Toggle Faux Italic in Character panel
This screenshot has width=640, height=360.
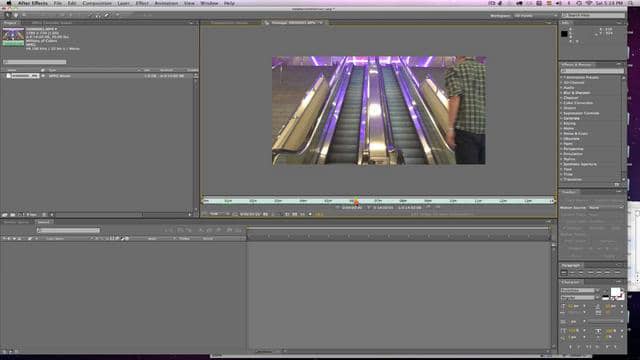tap(579, 347)
